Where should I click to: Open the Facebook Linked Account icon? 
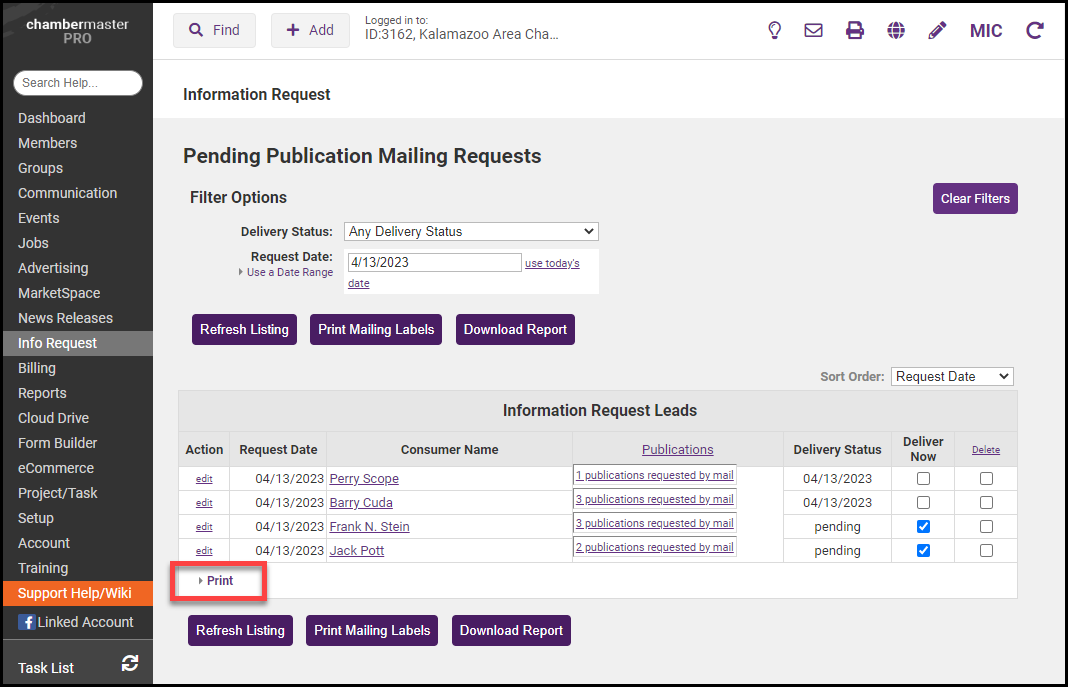(26, 622)
